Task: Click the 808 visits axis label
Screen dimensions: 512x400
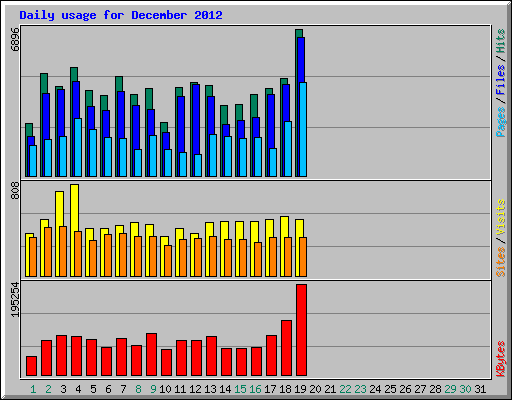Action: (x=15, y=191)
